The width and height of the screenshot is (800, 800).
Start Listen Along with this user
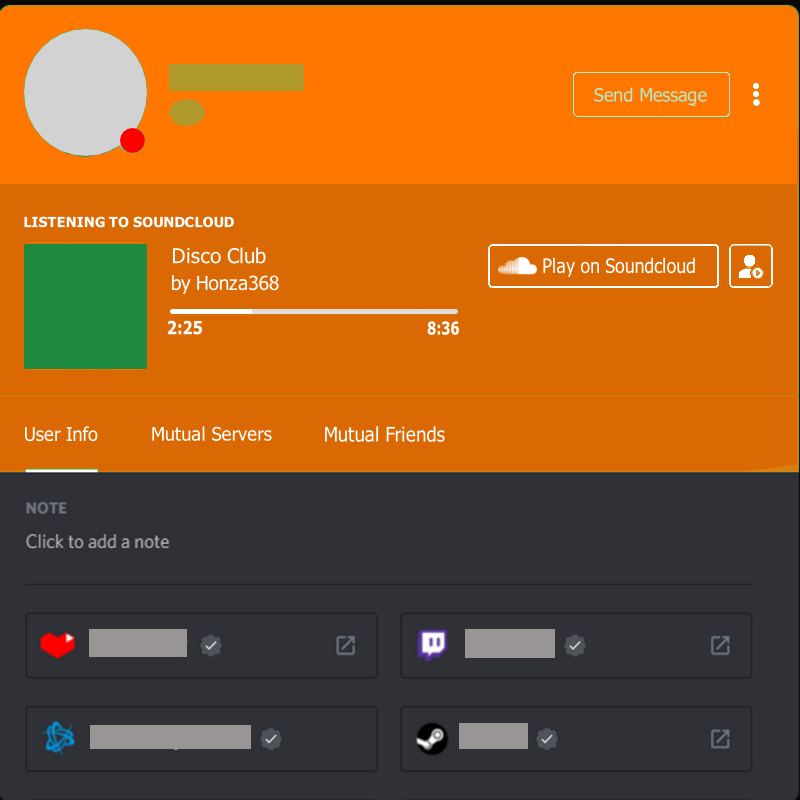(751, 266)
